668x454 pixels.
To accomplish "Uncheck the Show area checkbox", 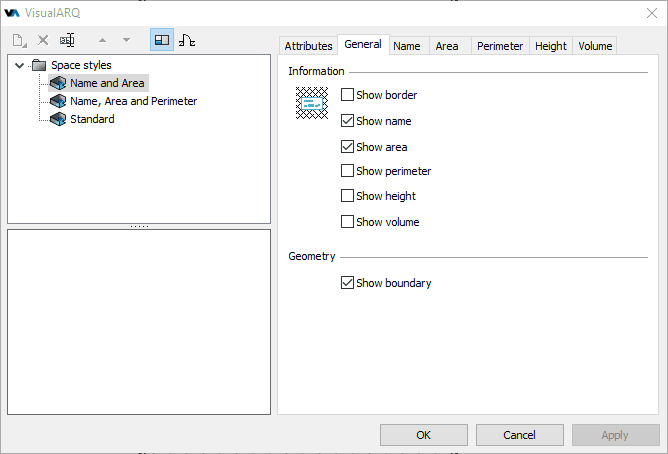I will 347,147.
